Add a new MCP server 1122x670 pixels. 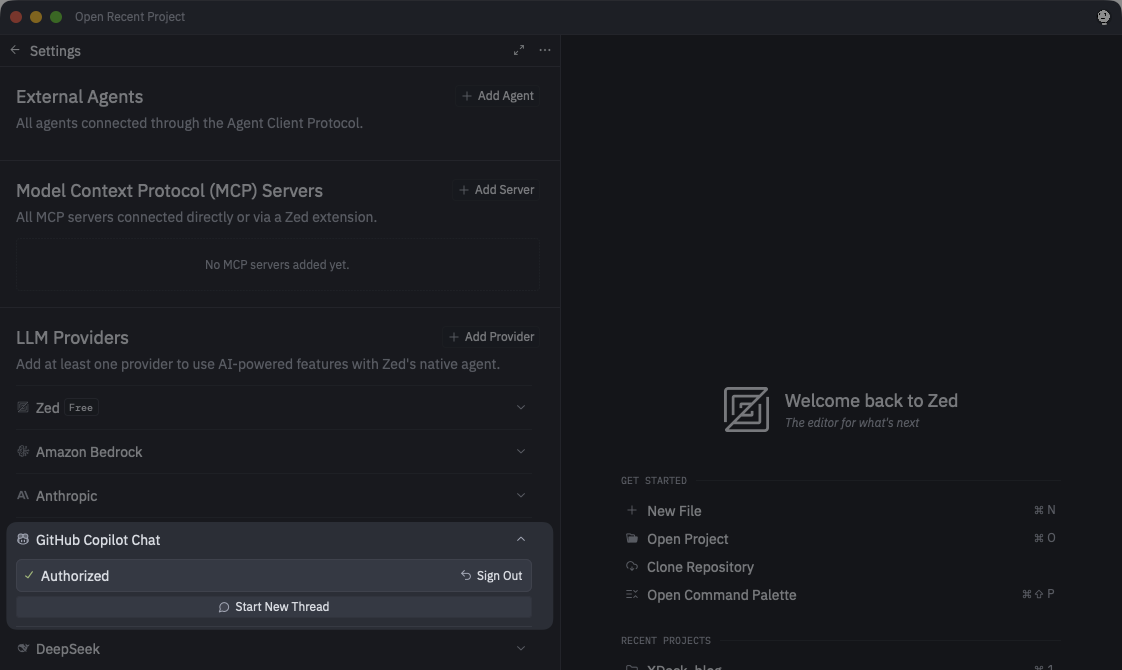[497, 190]
